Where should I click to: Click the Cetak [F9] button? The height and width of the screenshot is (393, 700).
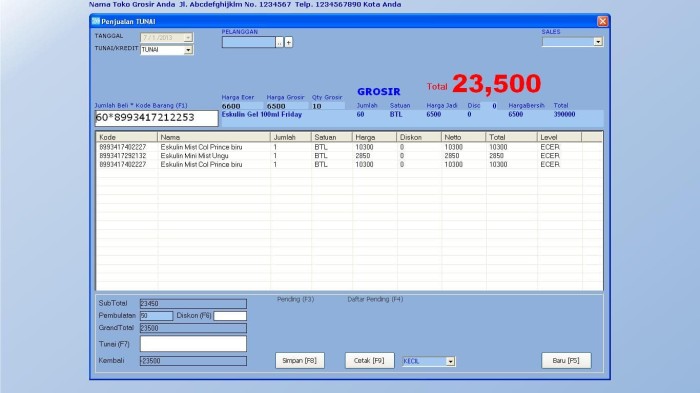[x=369, y=360]
